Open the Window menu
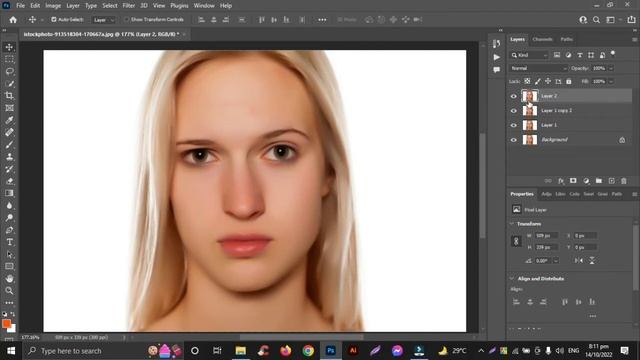The width and height of the screenshot is (640, 360). coord(204,6)
